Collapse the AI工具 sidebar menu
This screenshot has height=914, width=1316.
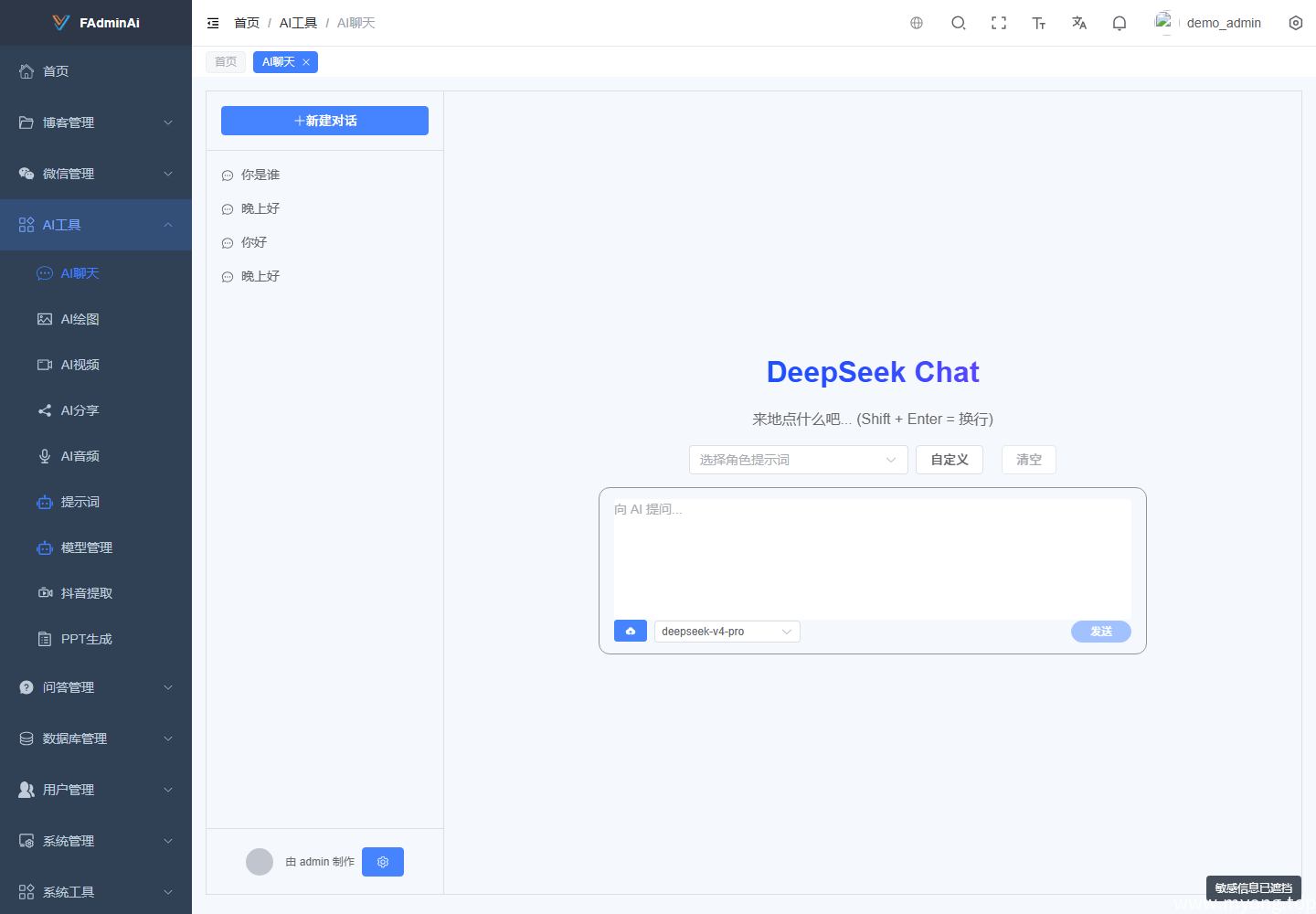pyautogui.click(x=96, y=225)
